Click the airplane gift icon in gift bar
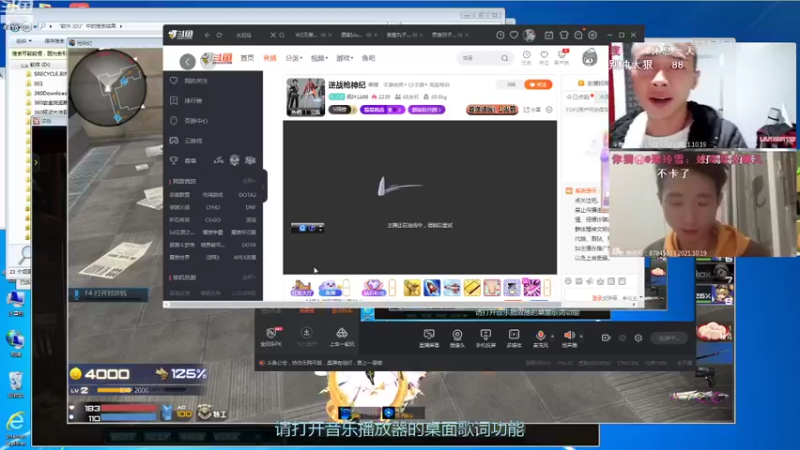 coord(452,288)
